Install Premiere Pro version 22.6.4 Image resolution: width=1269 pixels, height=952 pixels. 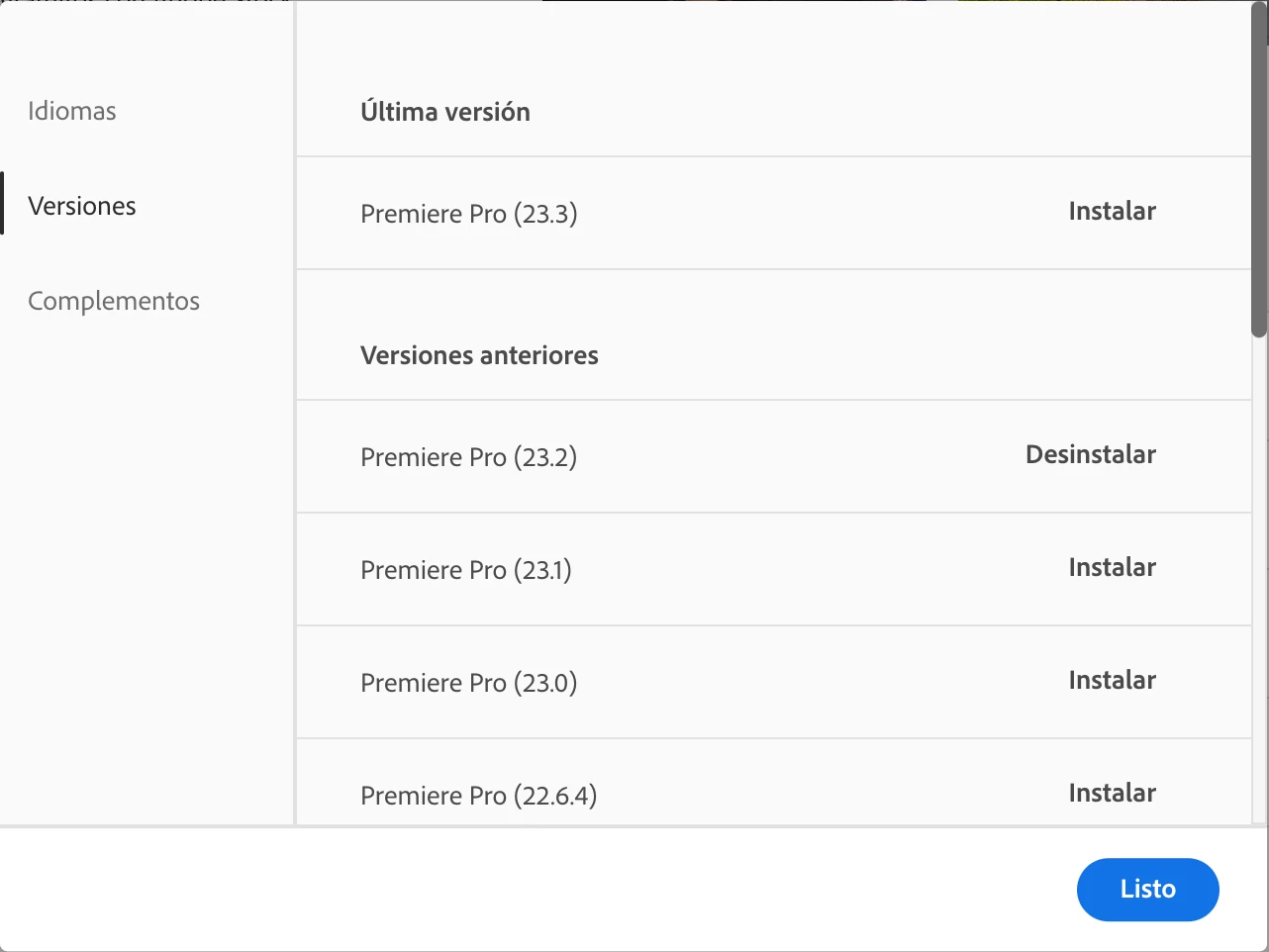point(1112,794)
